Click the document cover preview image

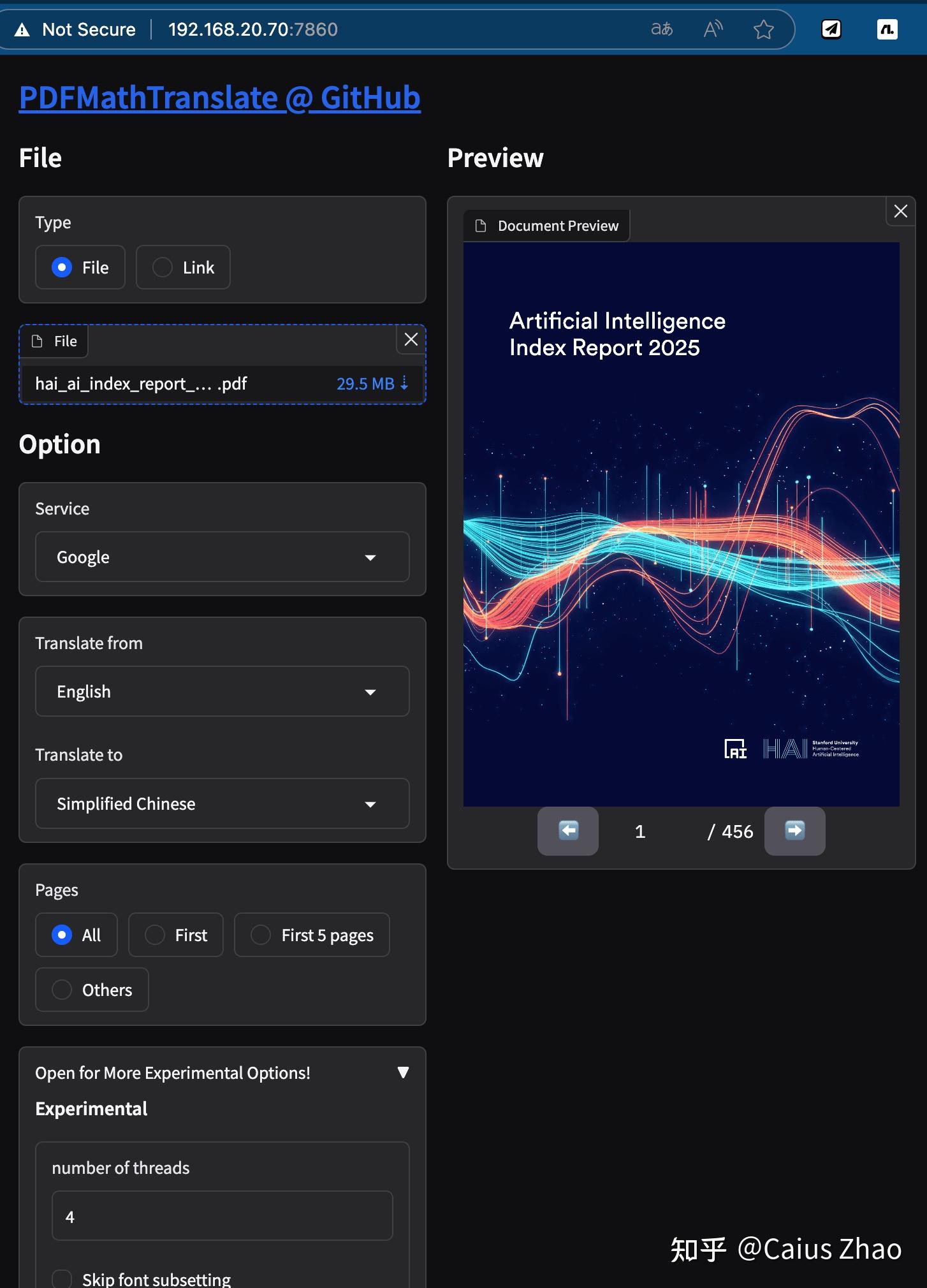tap(681, 524)
